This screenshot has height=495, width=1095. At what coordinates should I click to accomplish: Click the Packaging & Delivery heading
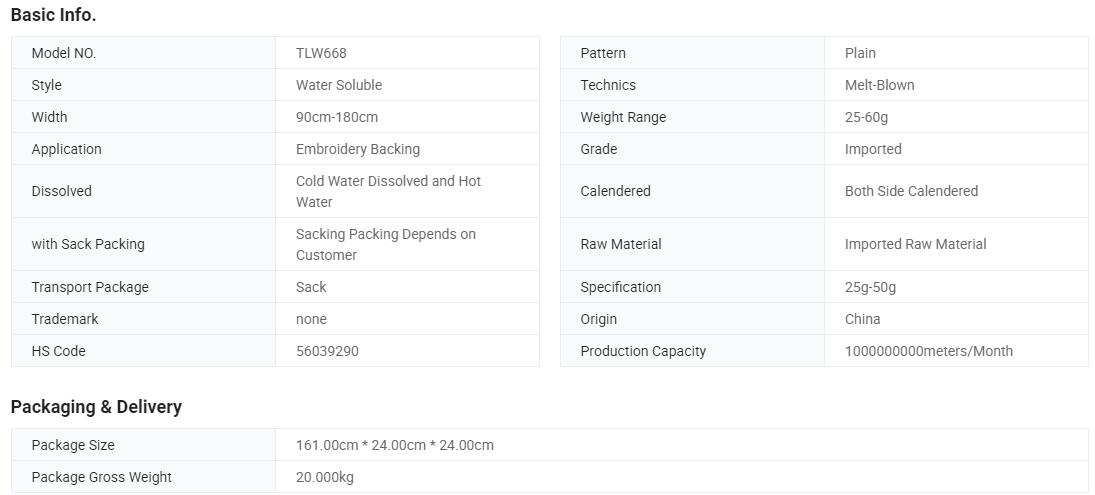tap(96, 407)
